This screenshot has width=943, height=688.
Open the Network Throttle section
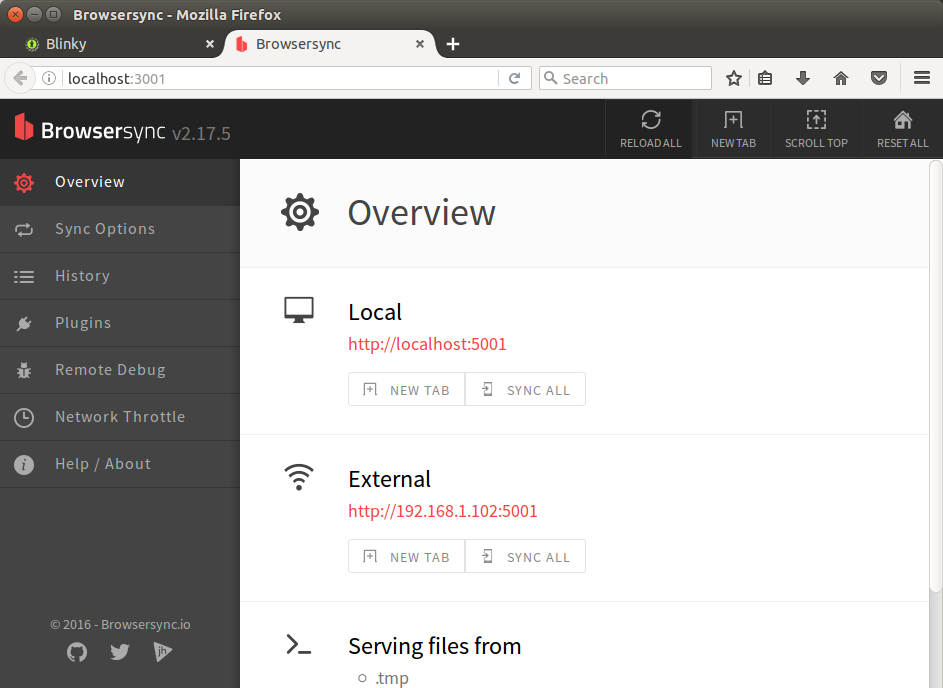[x=120, y=417]
